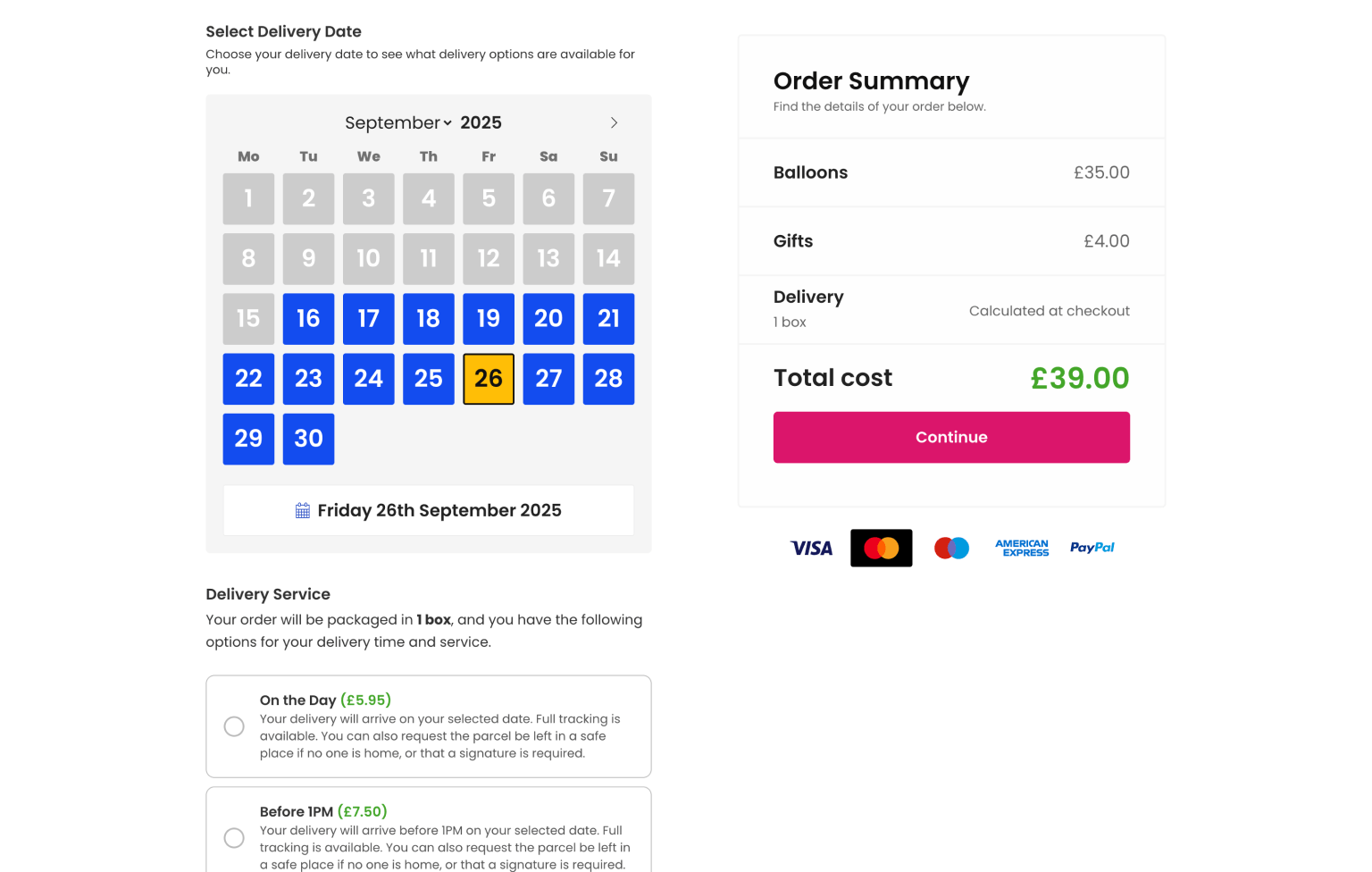Select Before 1PM delivery option
Image resolution: width=1372 pixels, height=872 pixels.
[x=234, y=837]
